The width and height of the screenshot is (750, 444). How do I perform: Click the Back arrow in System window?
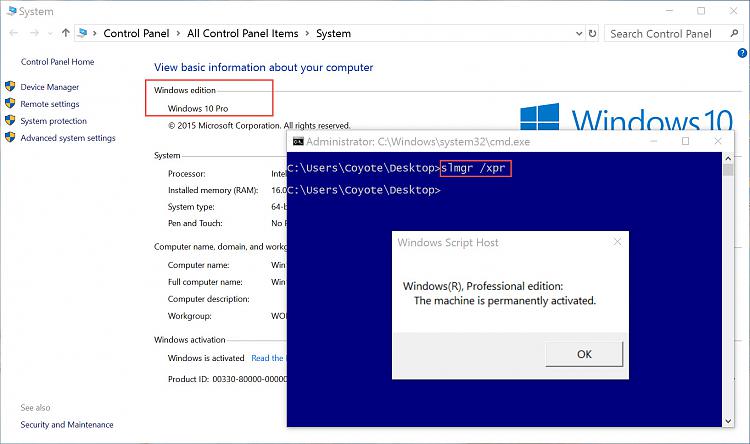click(x=13, y=33)
